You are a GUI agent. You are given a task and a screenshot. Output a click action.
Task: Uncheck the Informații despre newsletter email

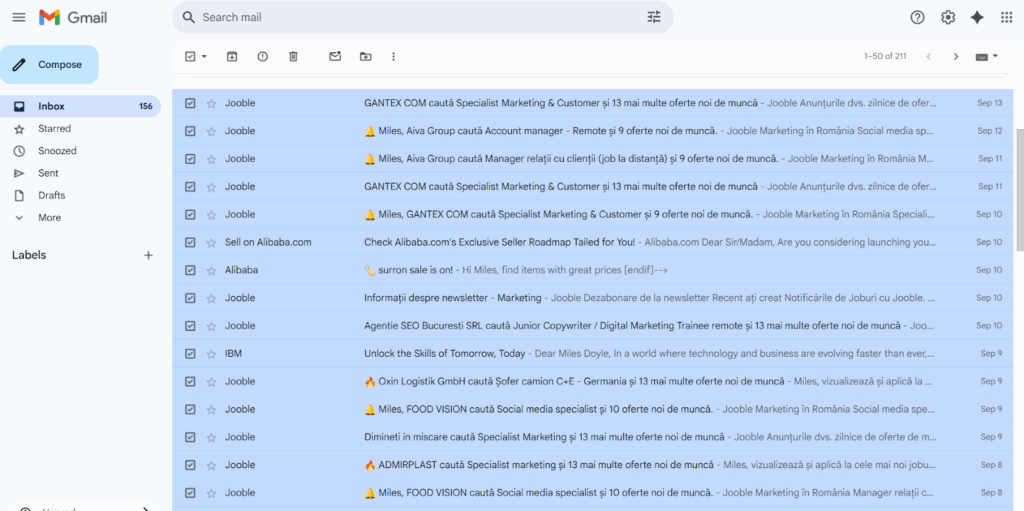190,298
